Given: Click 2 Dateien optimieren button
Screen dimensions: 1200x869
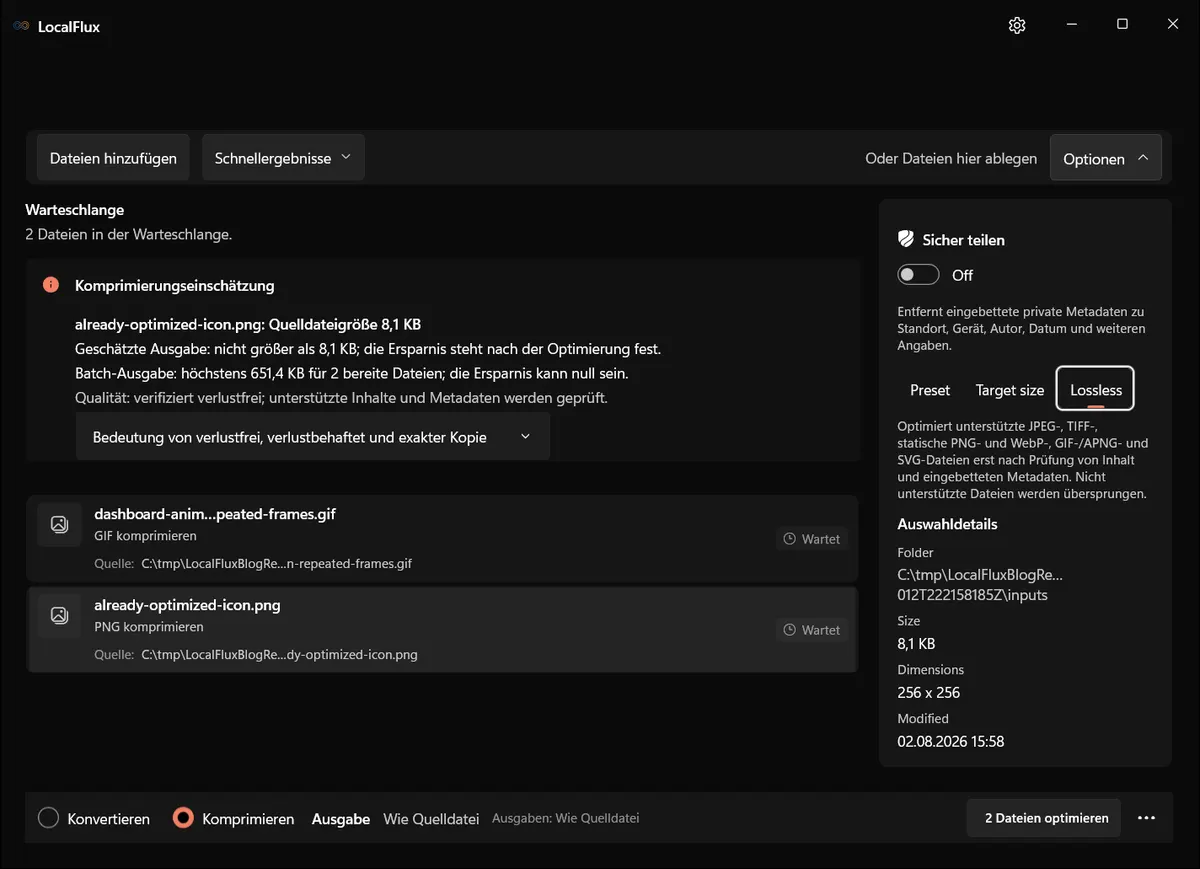Looking at the screenshot, I should (1046, 818).
